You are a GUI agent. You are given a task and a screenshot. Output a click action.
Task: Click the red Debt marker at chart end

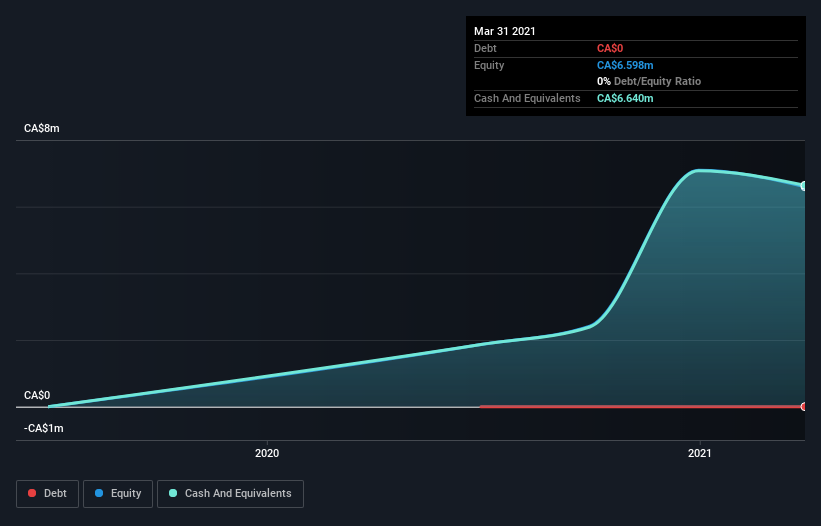coord(804,407)
